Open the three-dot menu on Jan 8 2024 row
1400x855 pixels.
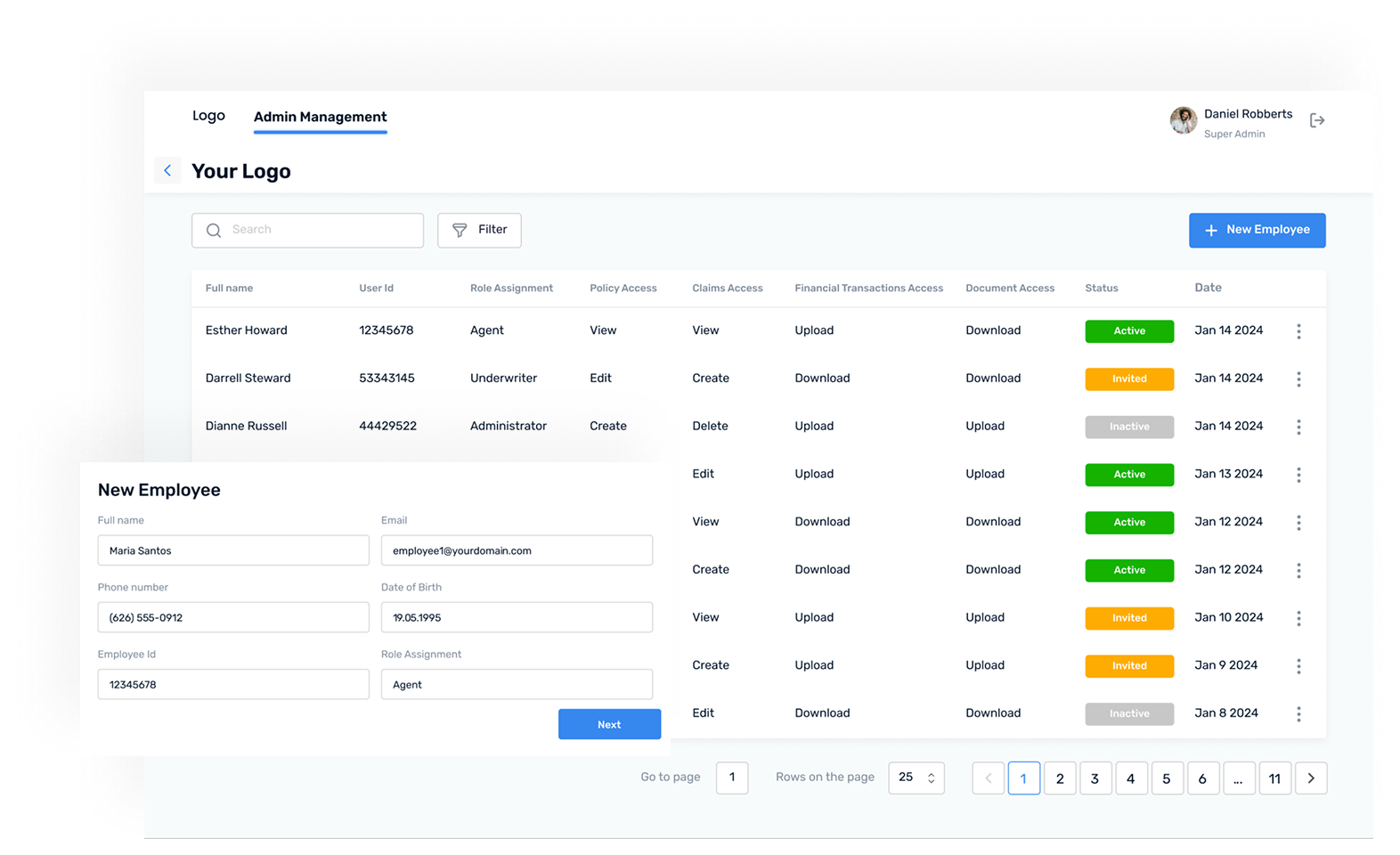tap(1298, 714)
